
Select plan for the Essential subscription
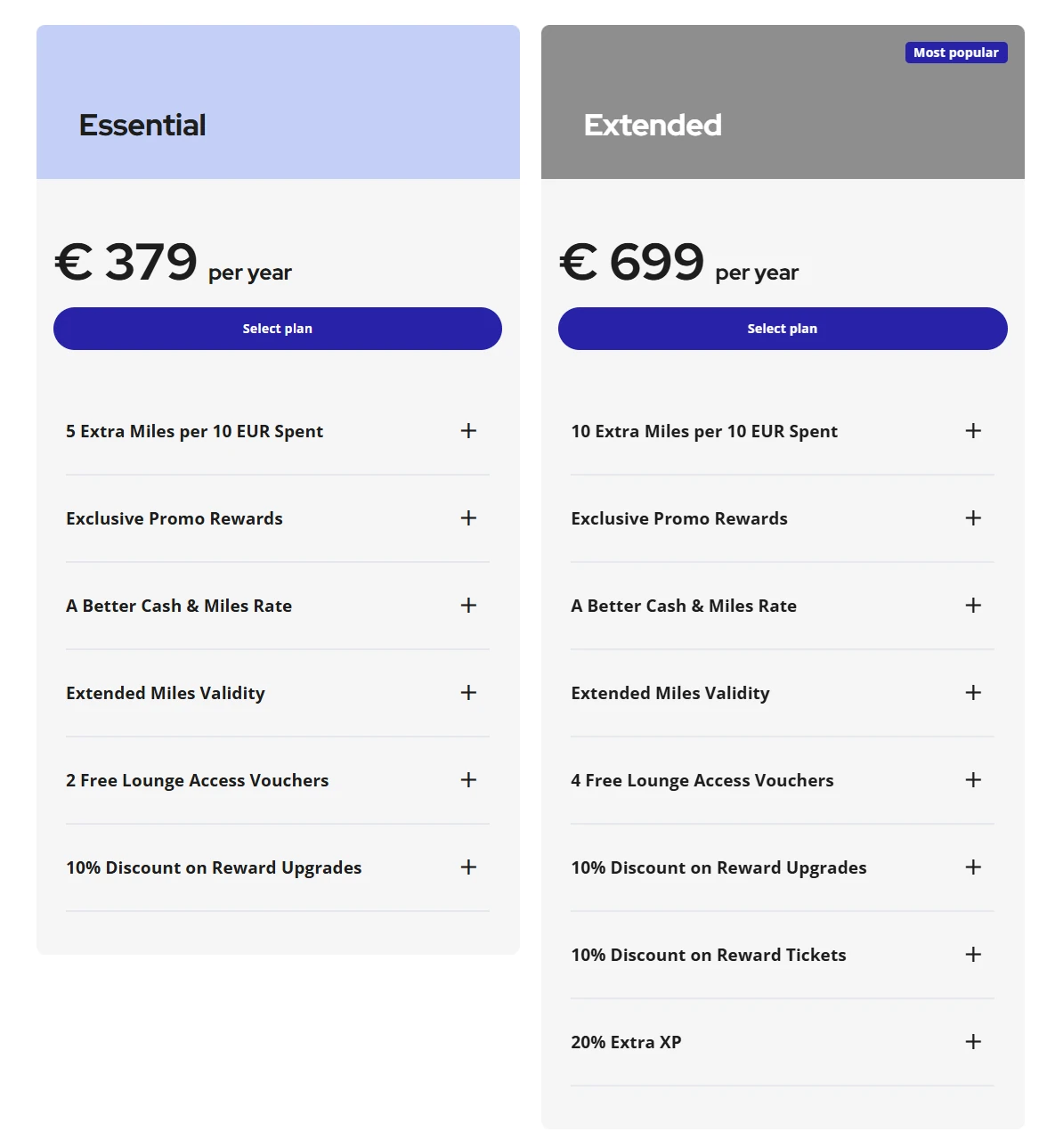coord(277,329)
